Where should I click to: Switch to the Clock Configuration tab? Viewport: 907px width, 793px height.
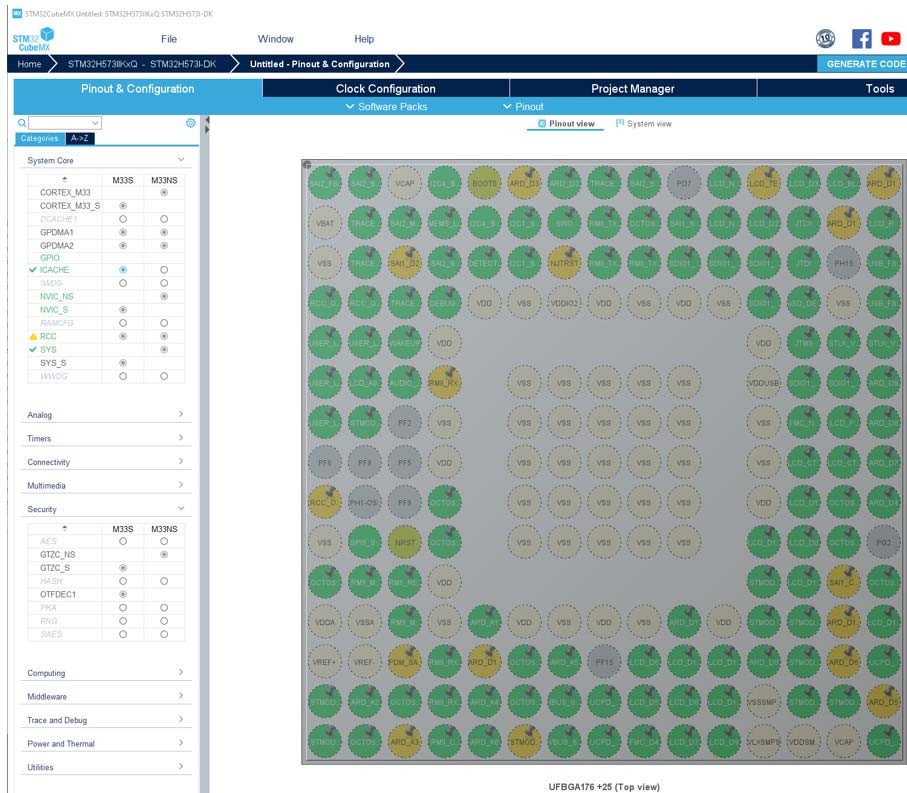[x=386, y=88]
